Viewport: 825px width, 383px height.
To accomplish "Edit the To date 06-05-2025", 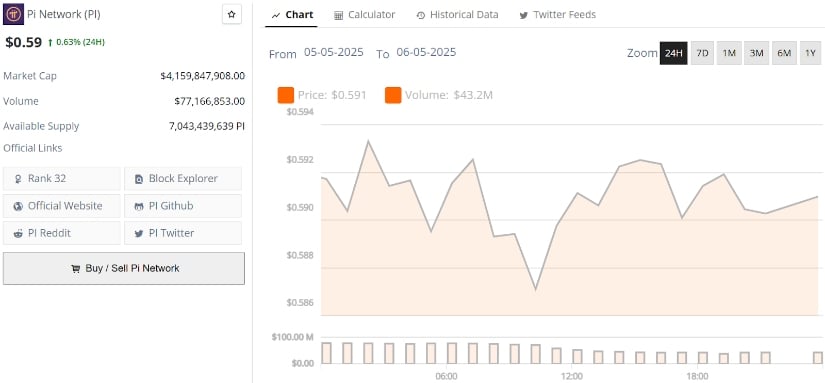I will pos(426,53).
